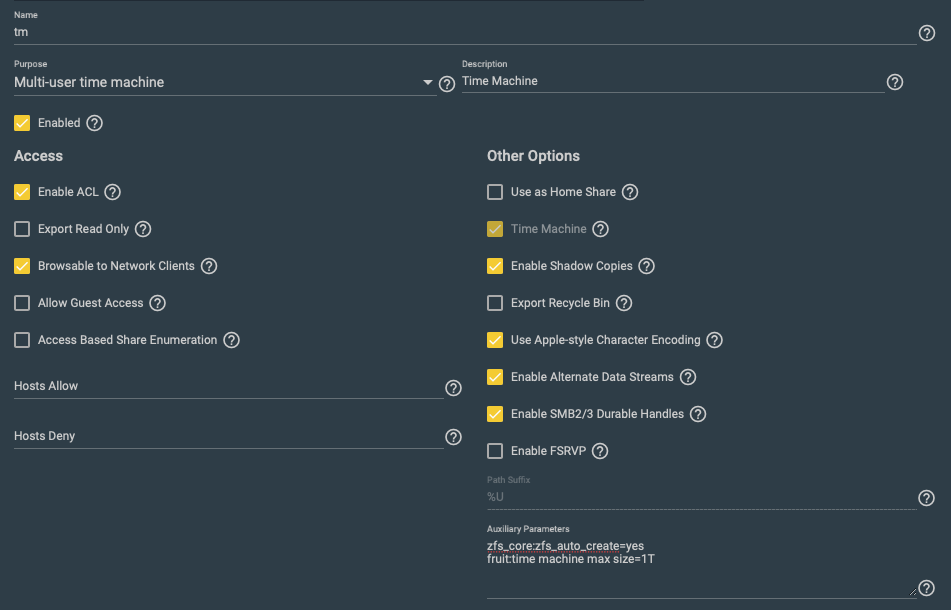Open help tooltip for Purpose dropdown

pyautogui.click(x=447, y=84)
